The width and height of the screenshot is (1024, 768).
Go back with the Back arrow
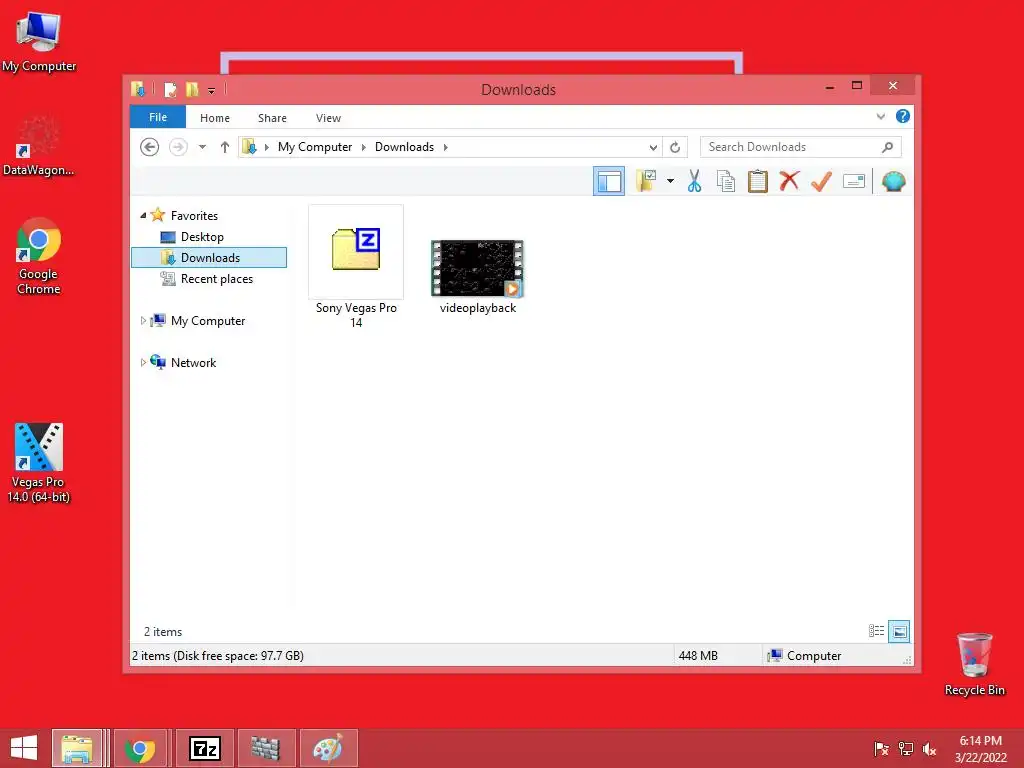point(150,147)
